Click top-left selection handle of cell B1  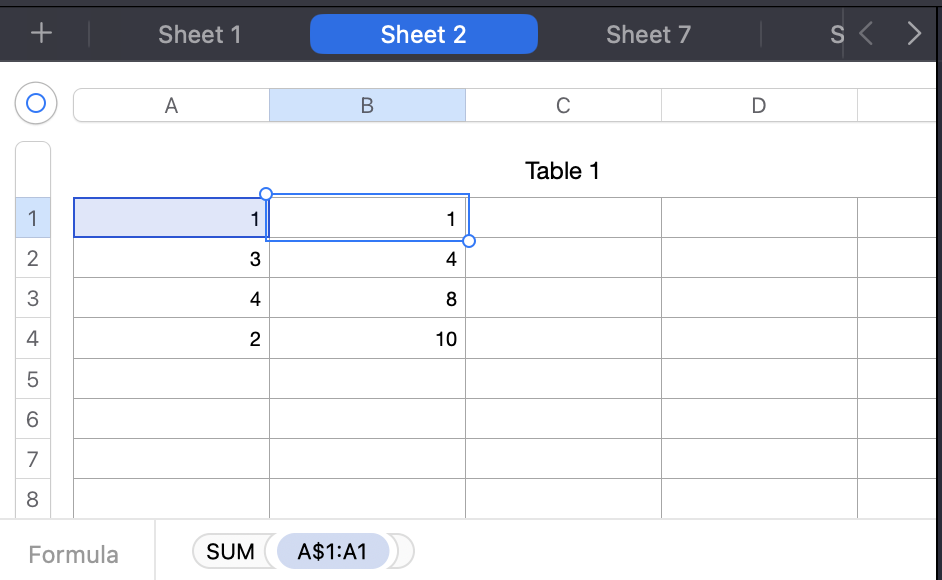pyautogui.click(x=266, y=193)
